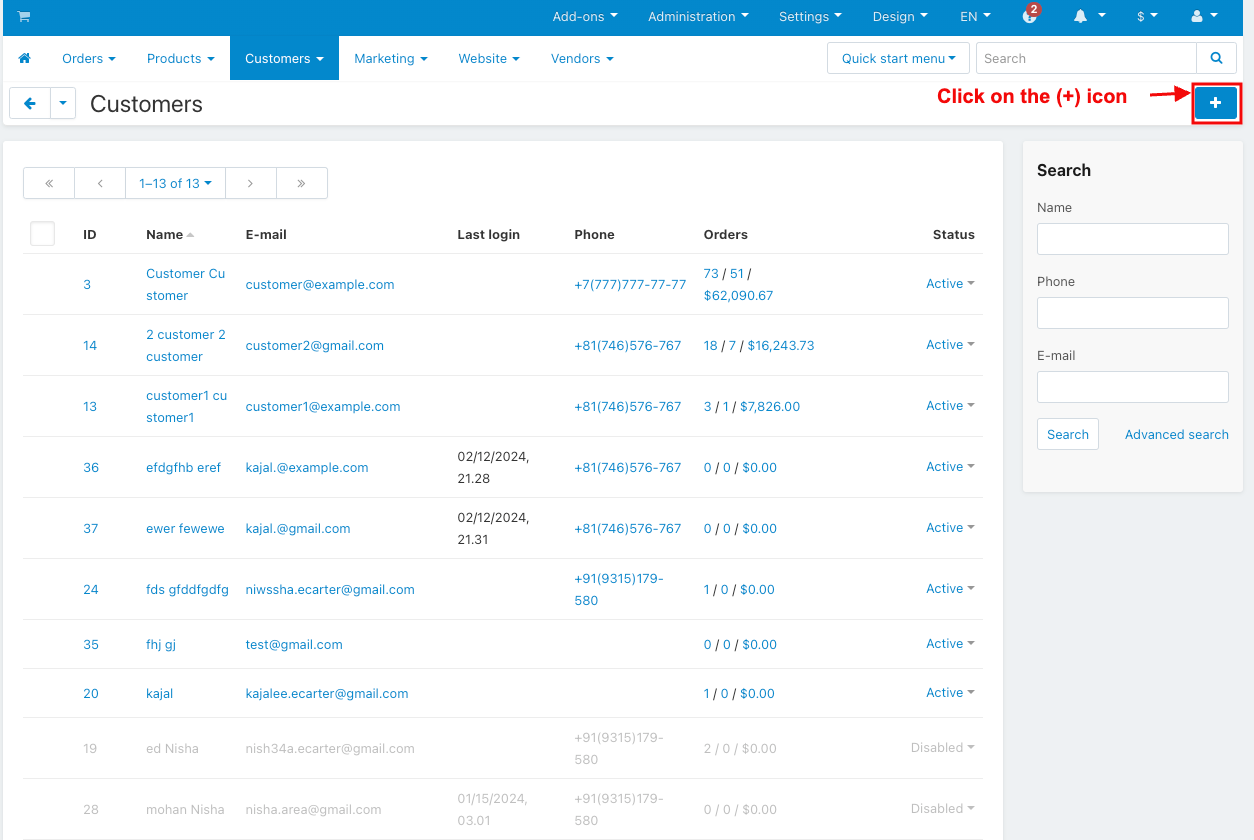Image resolution: width=1254 pixels, height=840 pixels.
Task: Go to previous page of customers
Action: pos(100,183)
